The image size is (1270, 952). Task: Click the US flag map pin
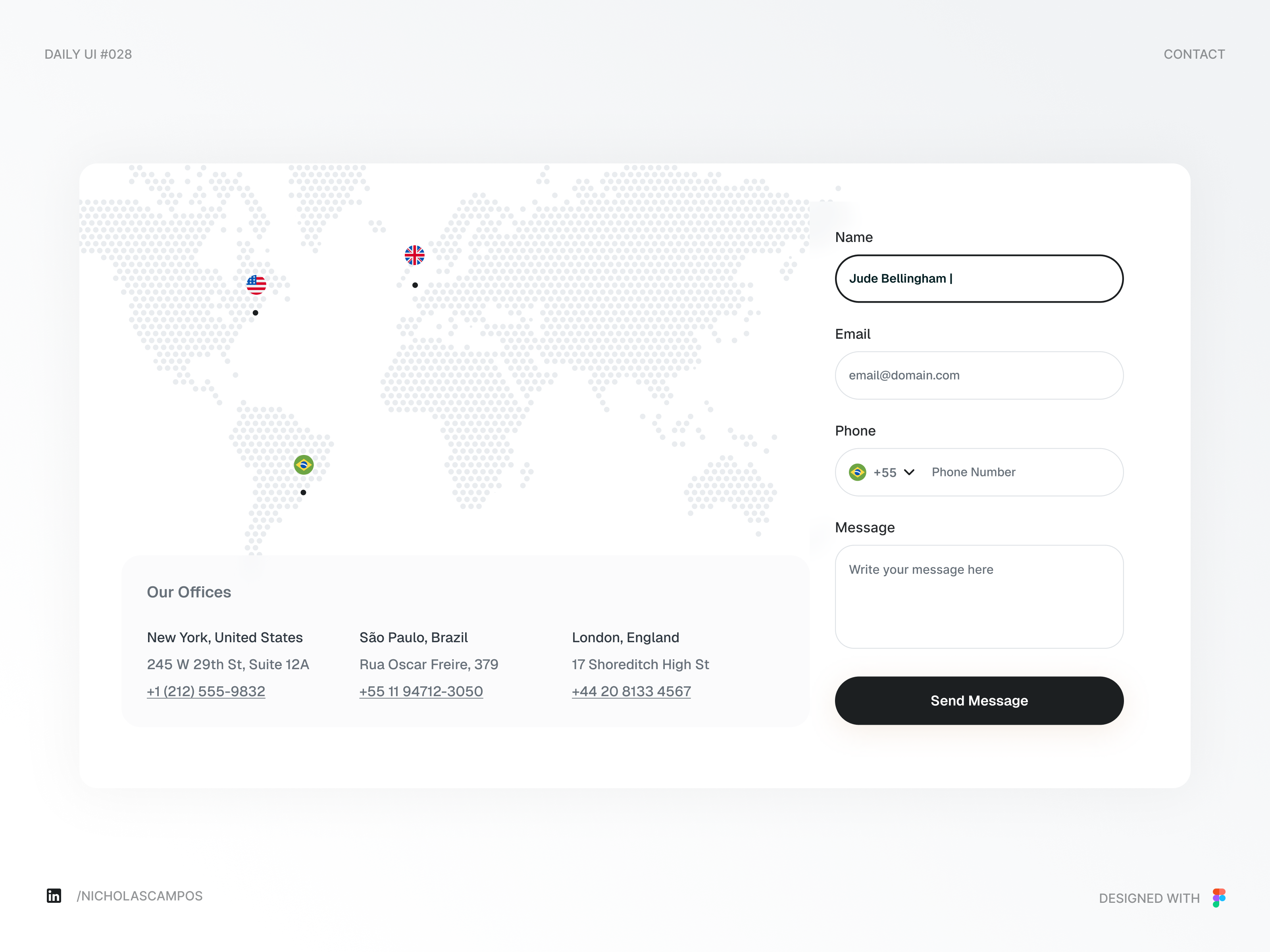tap(256, 285)
